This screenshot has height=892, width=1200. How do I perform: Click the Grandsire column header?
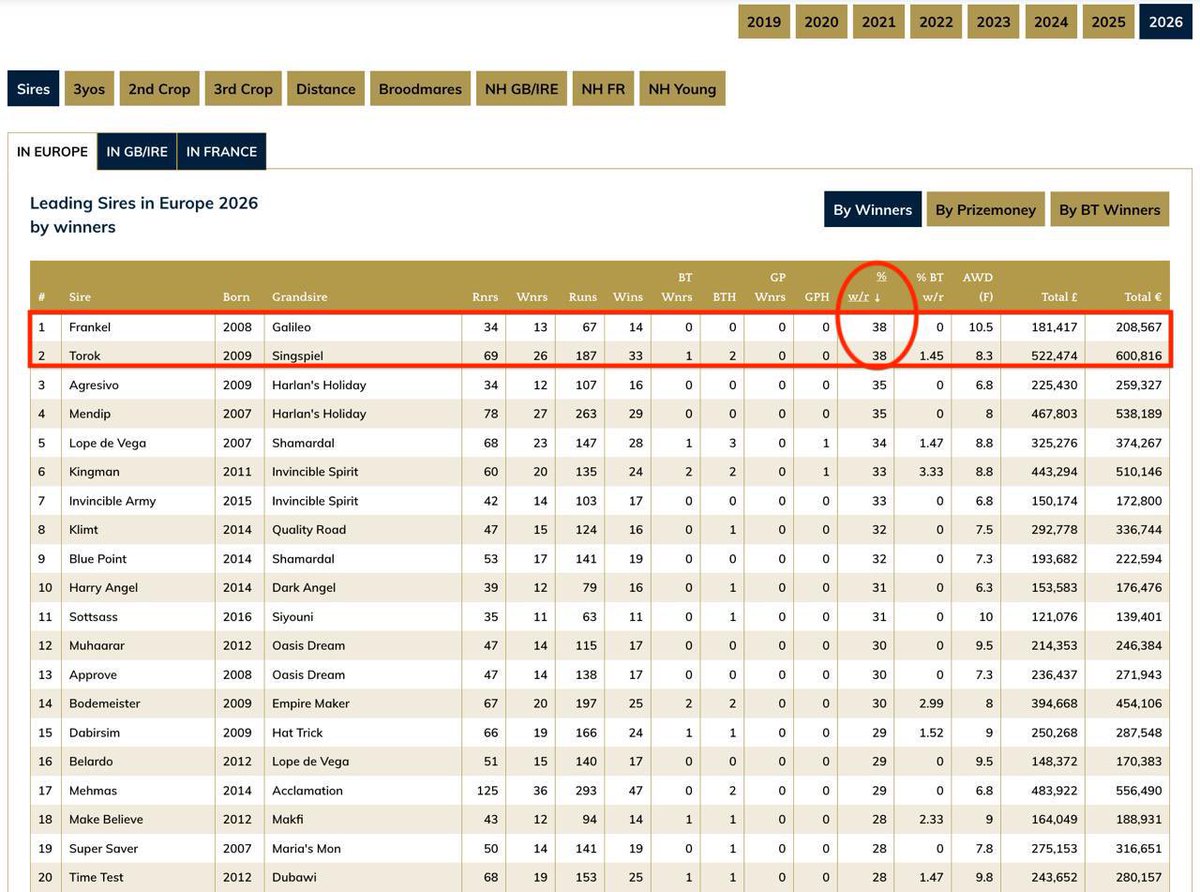299,297
